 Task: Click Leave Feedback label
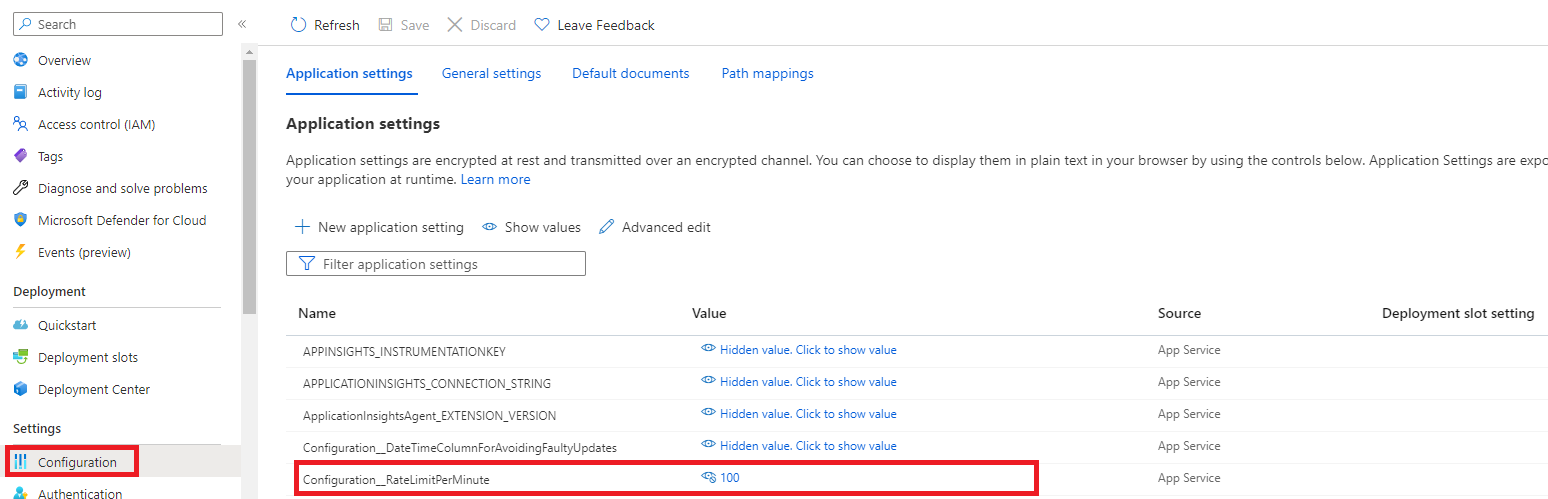click(606, 25)
